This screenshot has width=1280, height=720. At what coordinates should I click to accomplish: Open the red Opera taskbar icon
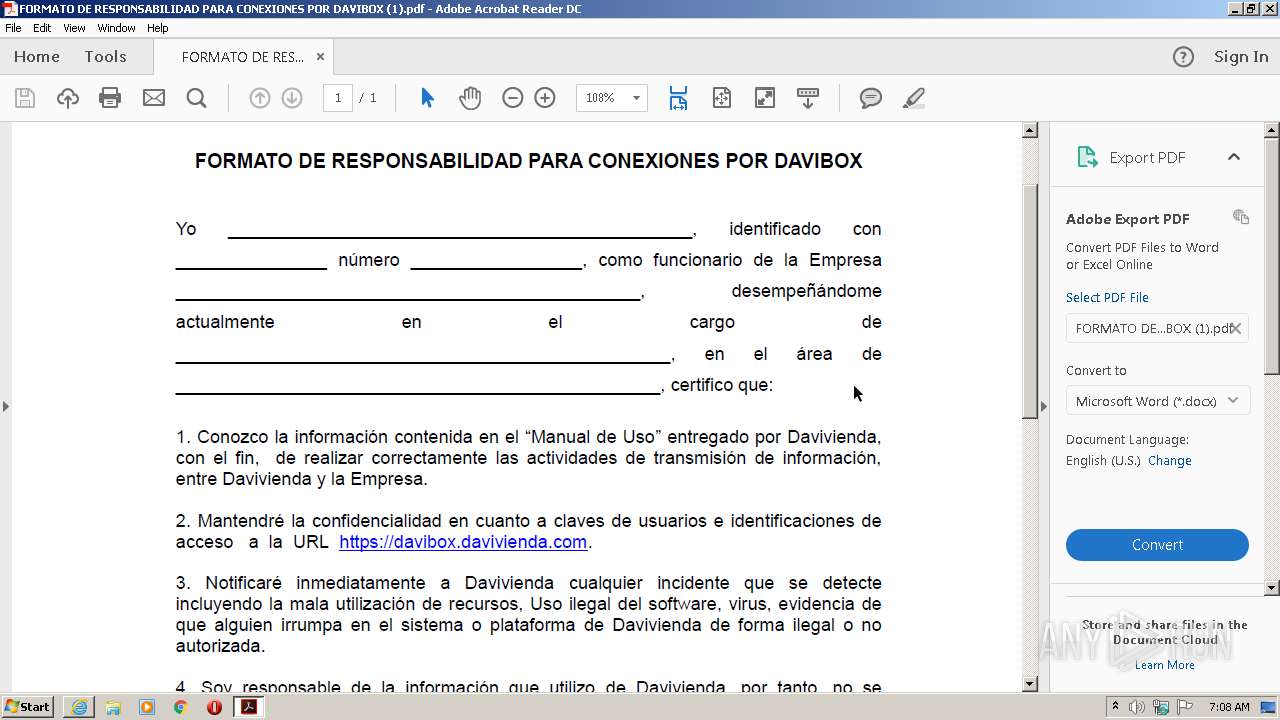coord(214,707)
